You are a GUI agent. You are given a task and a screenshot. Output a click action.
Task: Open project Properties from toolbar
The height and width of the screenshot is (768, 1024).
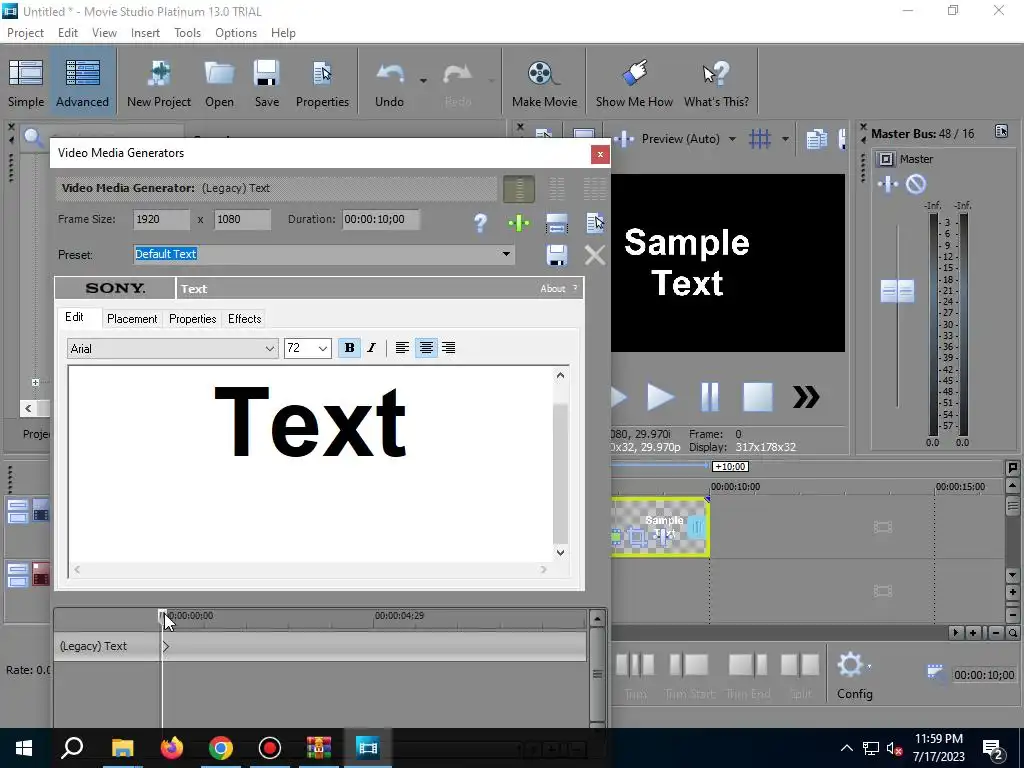tap(322, 82)
